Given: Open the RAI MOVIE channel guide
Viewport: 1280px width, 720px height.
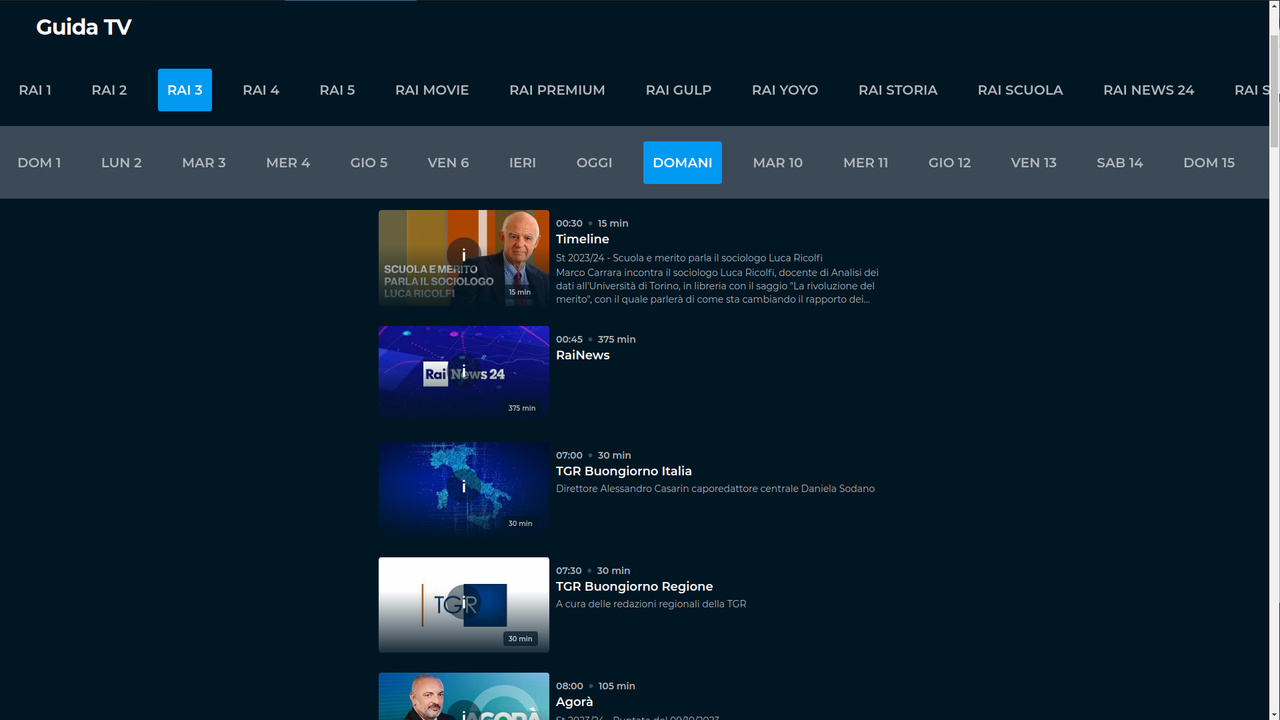Looking at the screenshot, I should pos(432,90).
